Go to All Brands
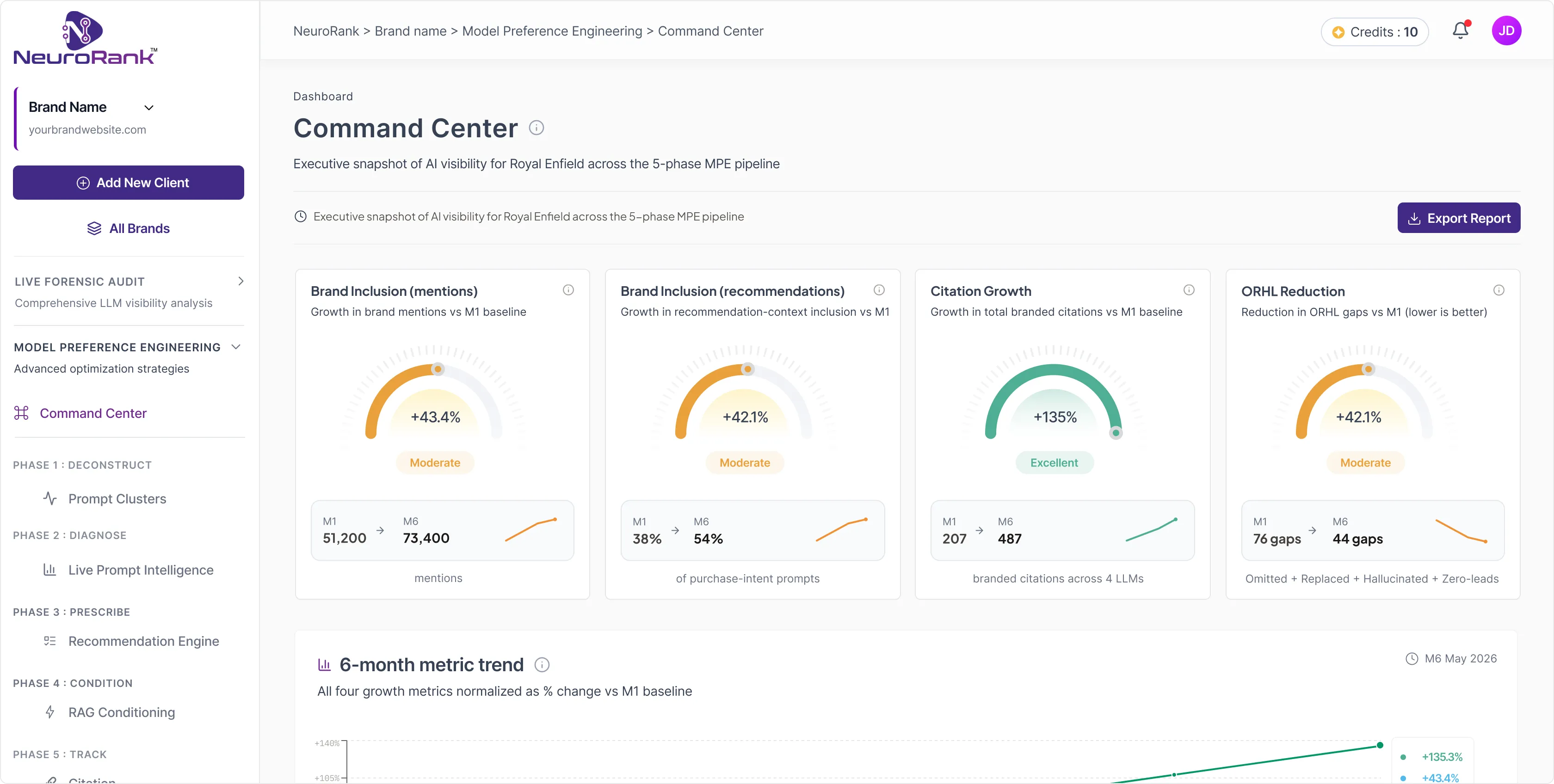This screenshot has width=1554, height=784. point(129,228)
